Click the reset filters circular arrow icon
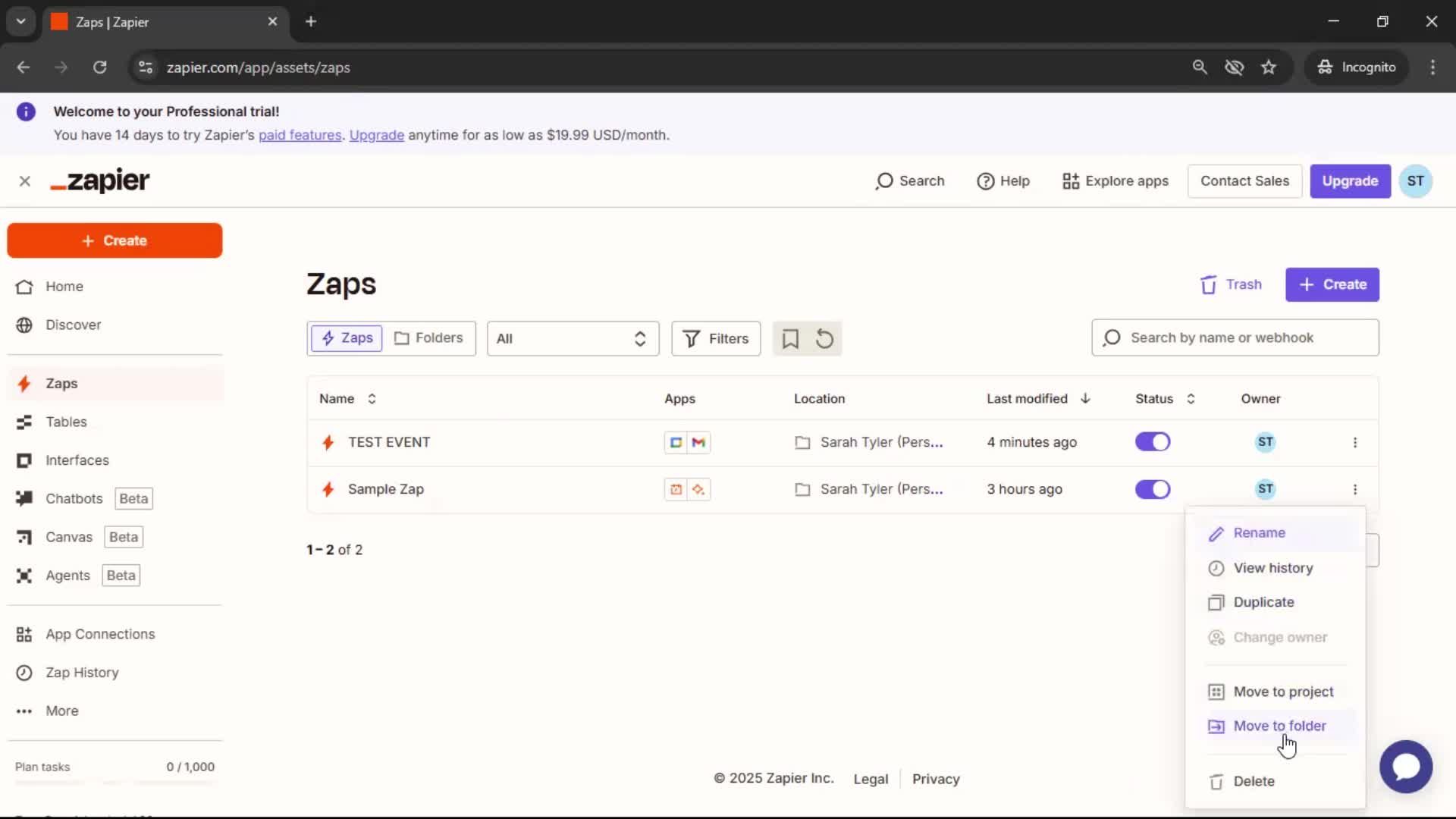This screenshot has width=1456, height=819. 824,339
